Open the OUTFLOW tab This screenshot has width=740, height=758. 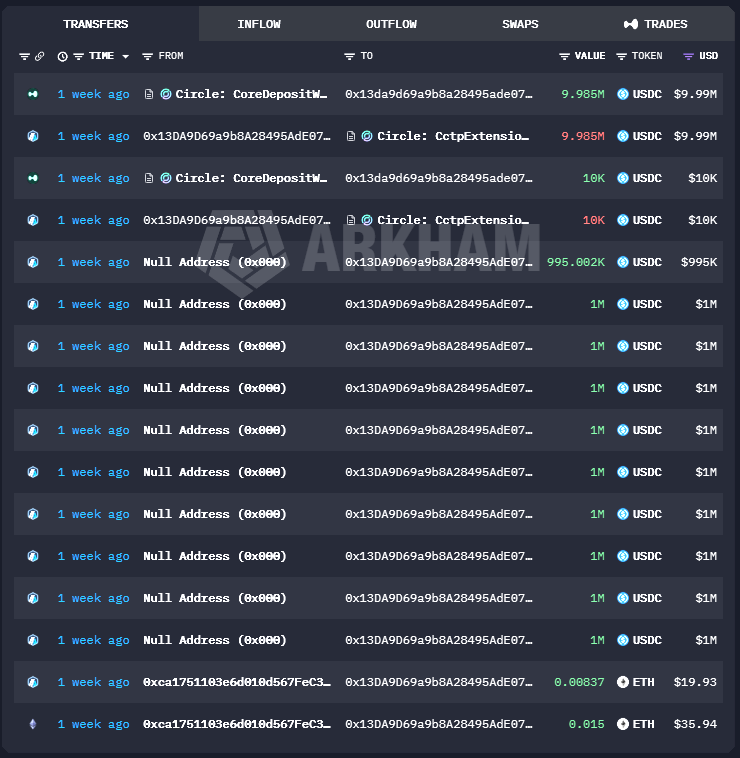click(392, 24)
